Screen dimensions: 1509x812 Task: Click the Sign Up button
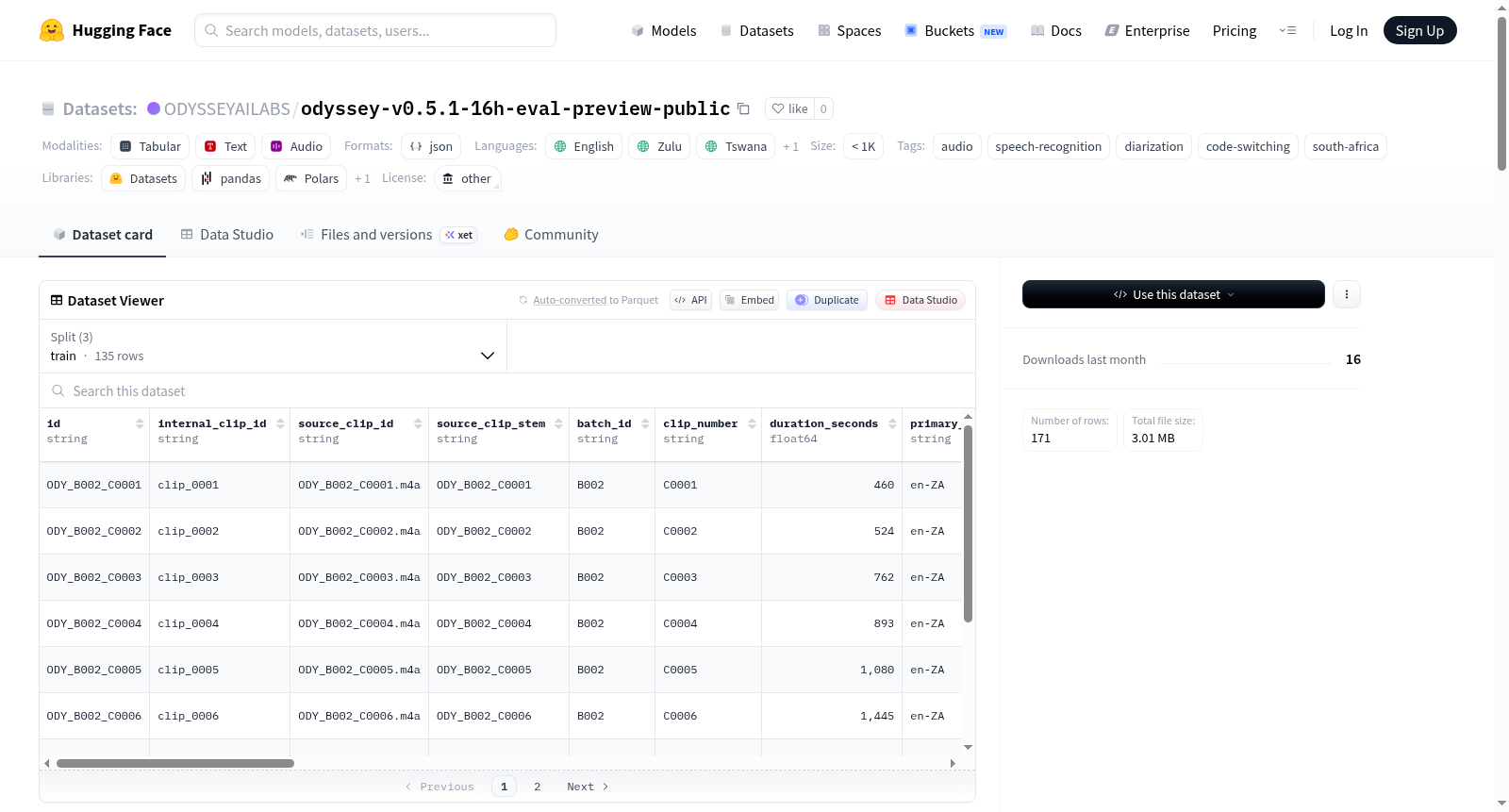(1419, 30)
